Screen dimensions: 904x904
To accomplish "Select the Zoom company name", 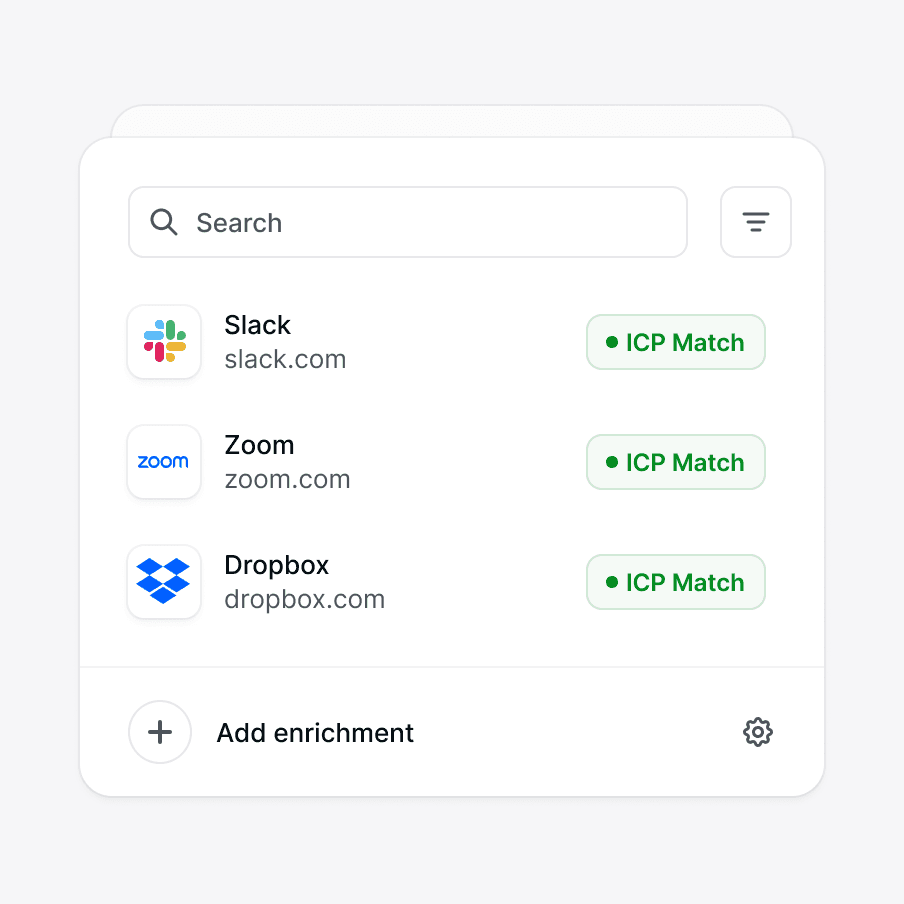I will coord(259,445).
